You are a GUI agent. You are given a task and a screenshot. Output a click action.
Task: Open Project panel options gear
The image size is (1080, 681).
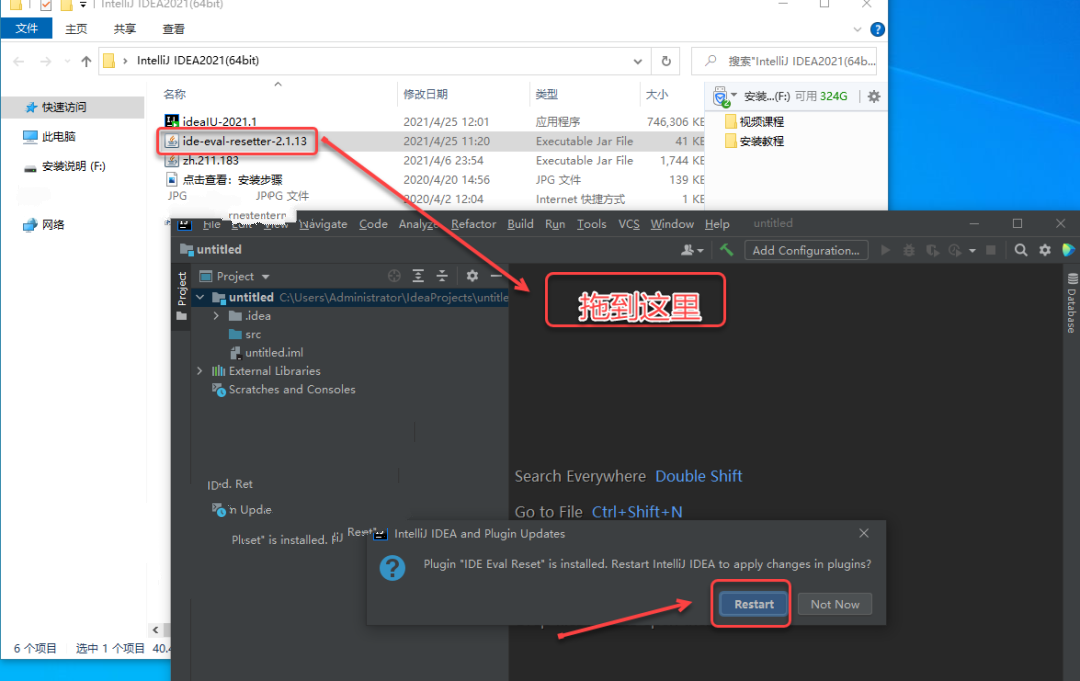coord(472,276)
